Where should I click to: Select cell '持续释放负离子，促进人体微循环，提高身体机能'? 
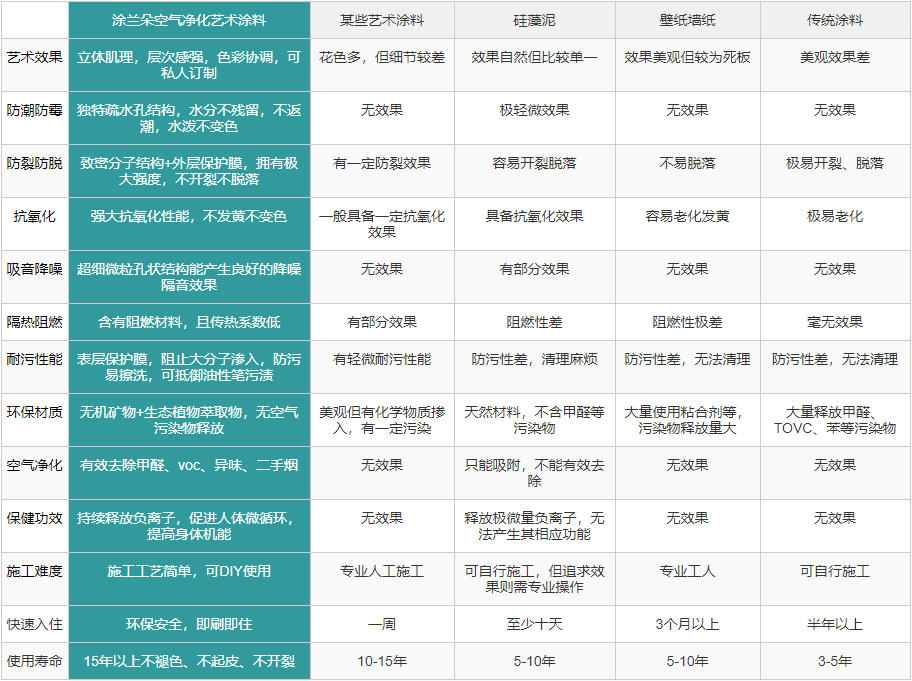click(x=189, y=526)
